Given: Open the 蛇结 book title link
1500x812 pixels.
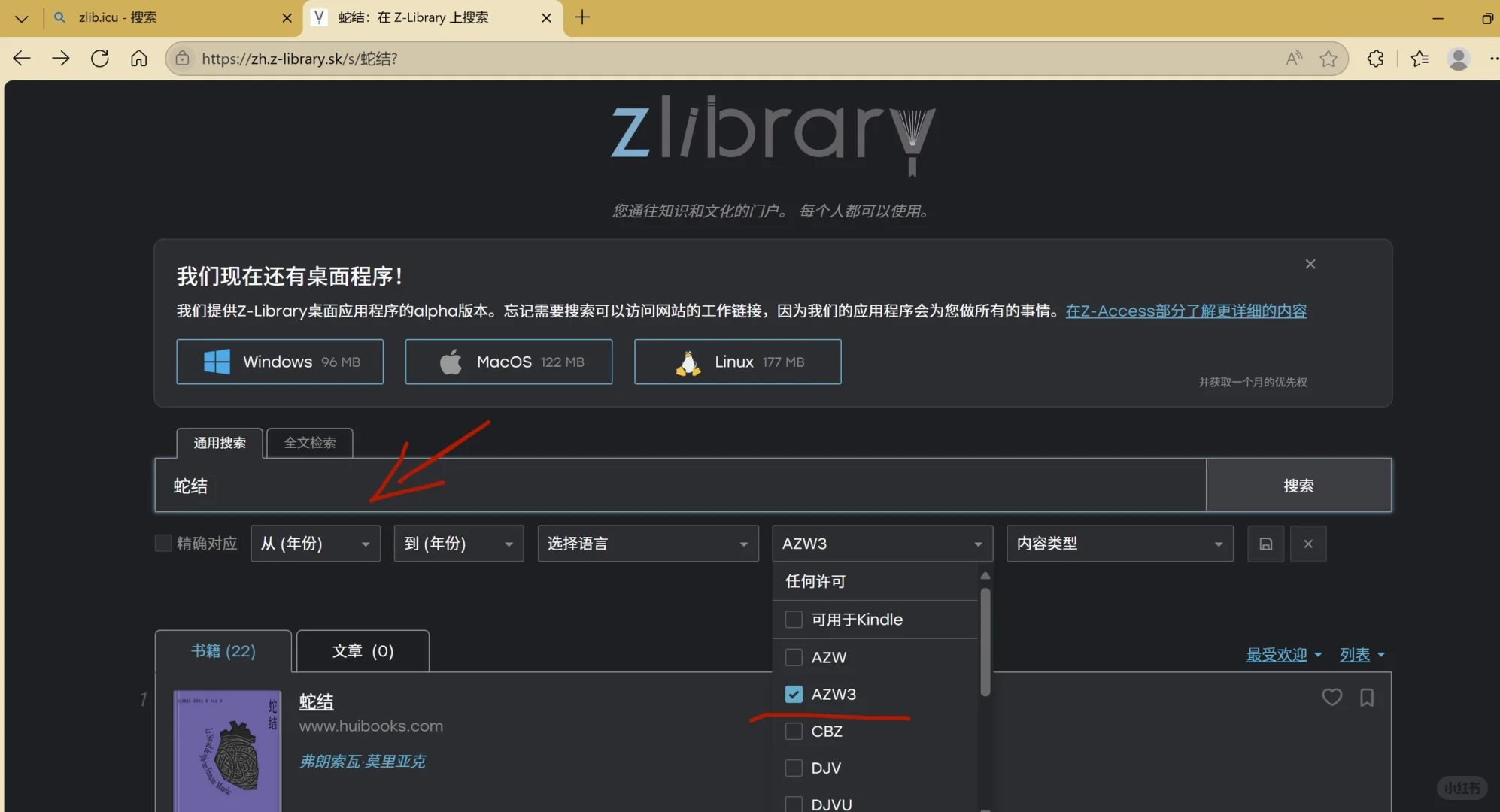Looking at the screenshot, I should coord(316,701).
